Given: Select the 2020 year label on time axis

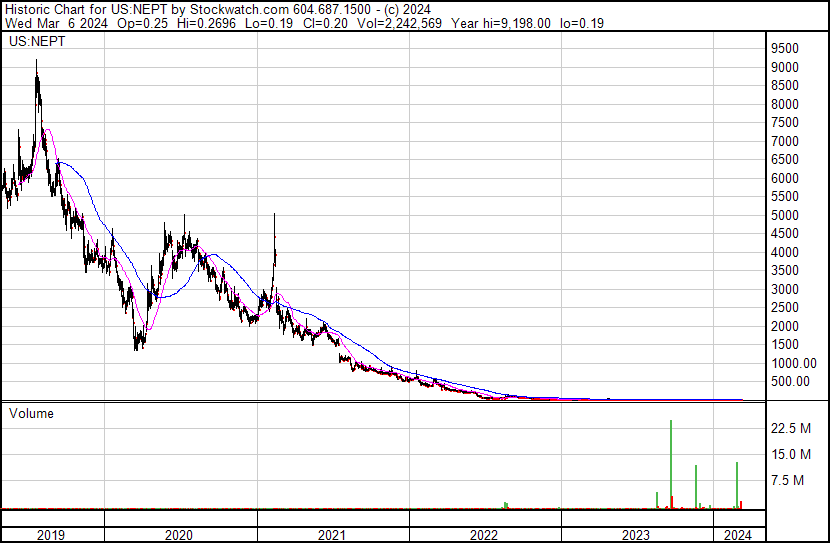Looking at the screenshot, I should pyautogui.click(x=179, y=535).
